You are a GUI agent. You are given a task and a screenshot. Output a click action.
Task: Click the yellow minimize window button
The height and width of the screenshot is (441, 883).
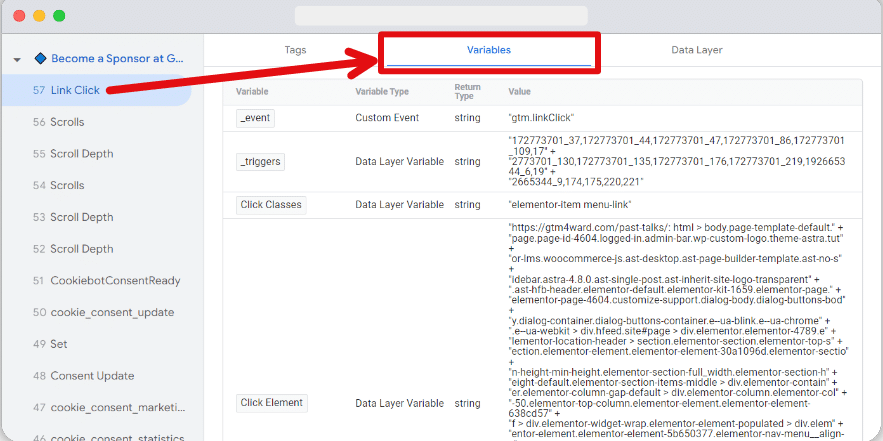(x=39, y=16)
